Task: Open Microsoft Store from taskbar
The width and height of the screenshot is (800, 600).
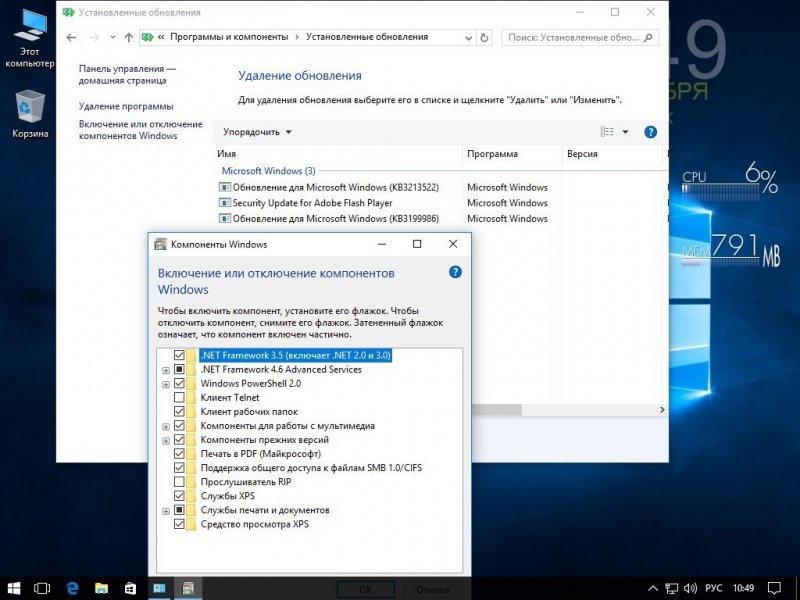Action: click(x=130, y=588)
